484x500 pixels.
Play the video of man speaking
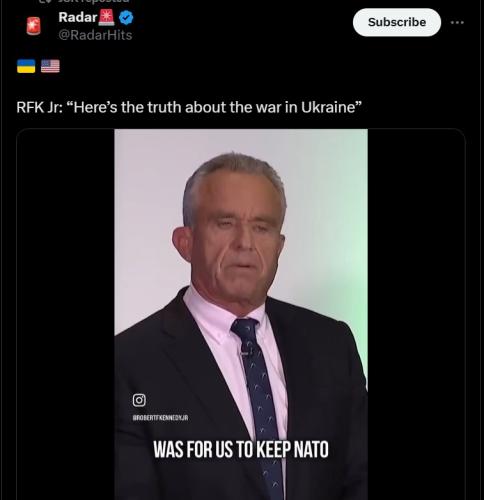point(241,314)
